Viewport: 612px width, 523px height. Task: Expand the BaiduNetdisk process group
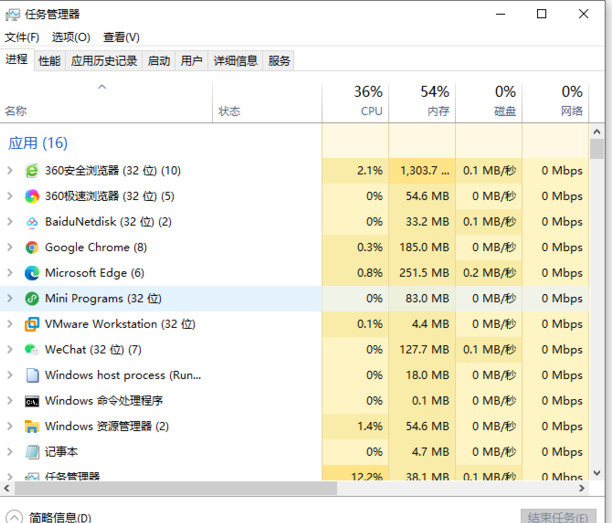pyautogui.click(x=10, y=222)
